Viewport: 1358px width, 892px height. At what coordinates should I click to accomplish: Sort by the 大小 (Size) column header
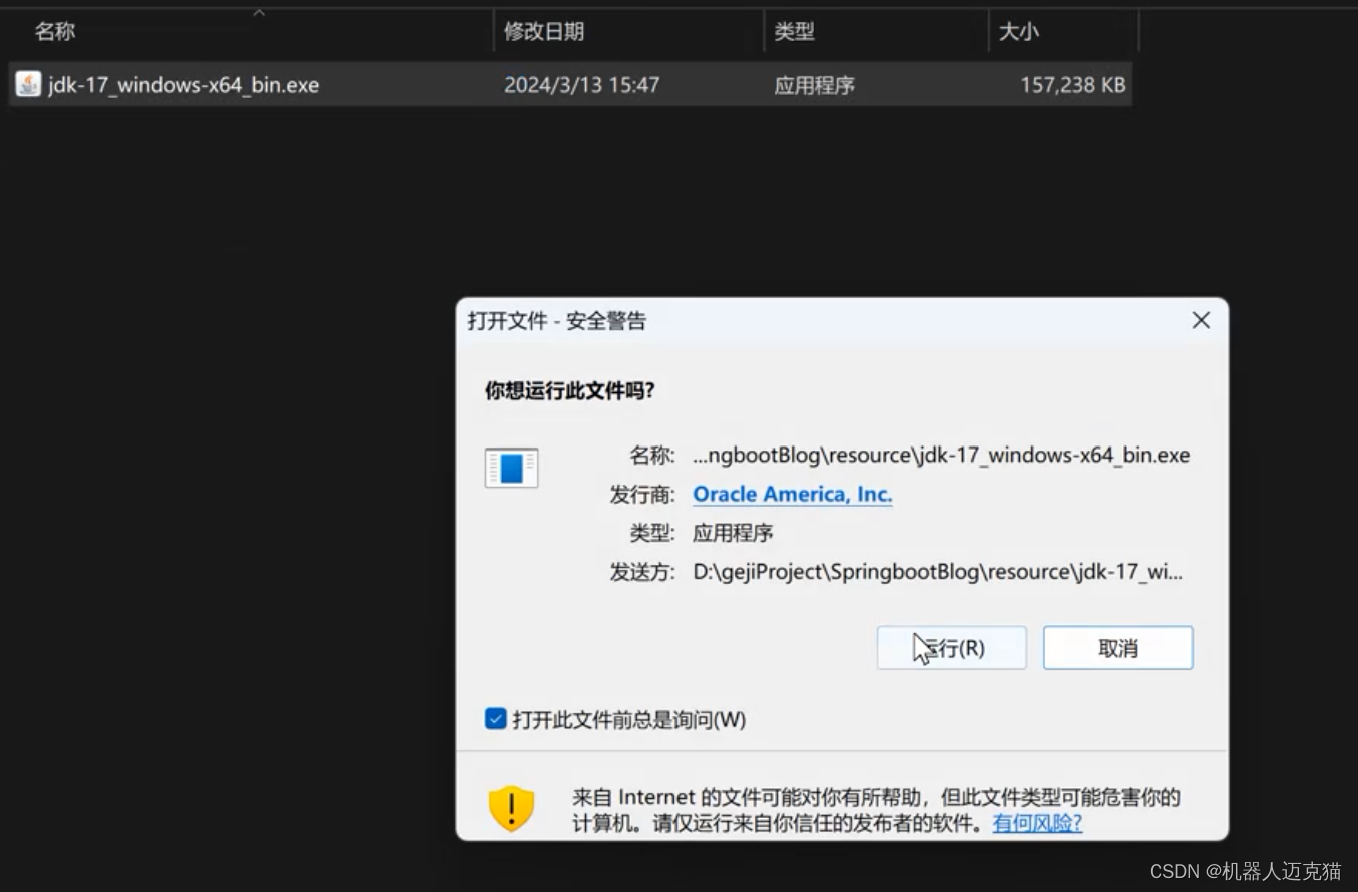1018,32
